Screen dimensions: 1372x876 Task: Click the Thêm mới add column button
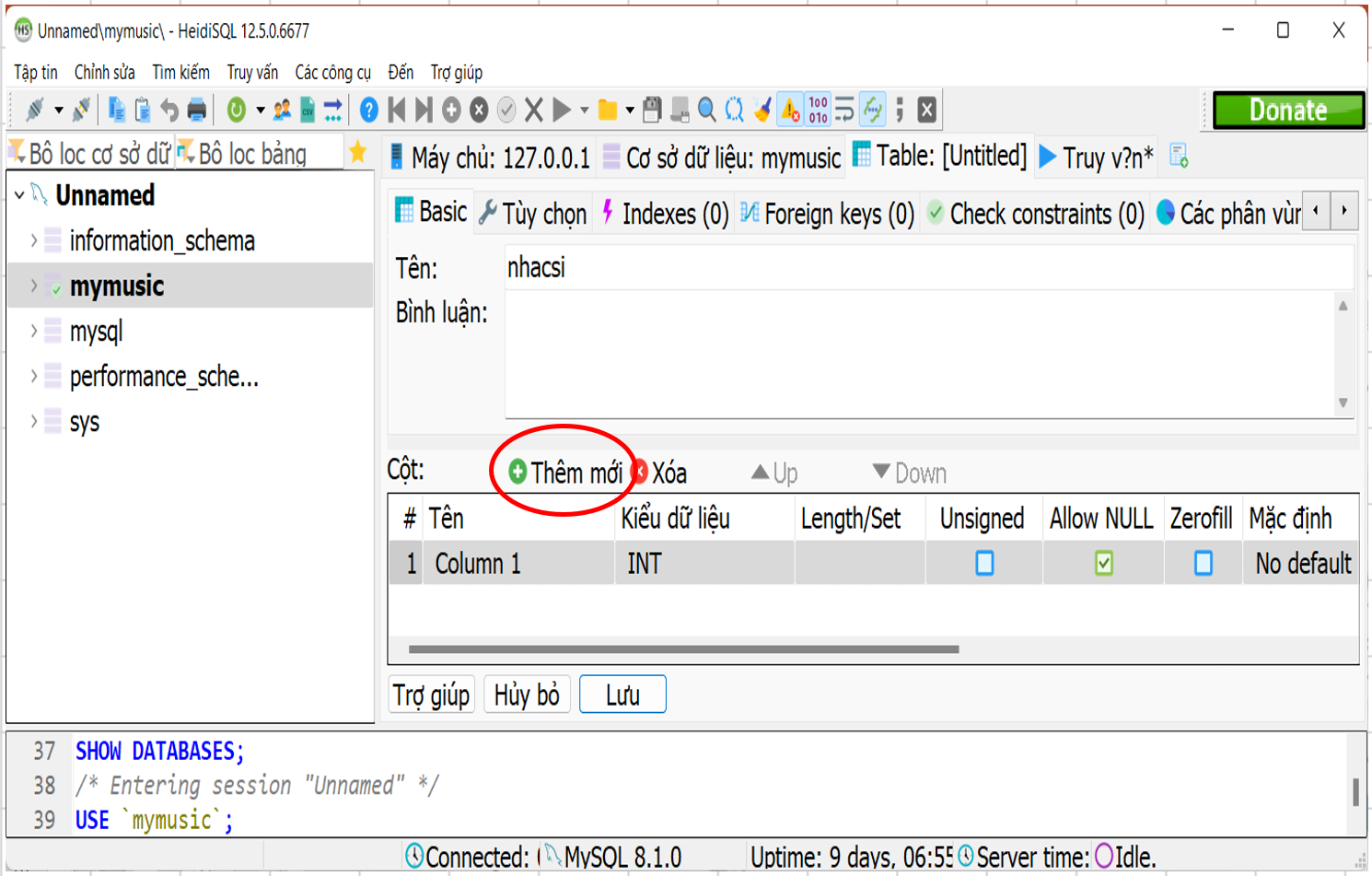tap(565, 473)
